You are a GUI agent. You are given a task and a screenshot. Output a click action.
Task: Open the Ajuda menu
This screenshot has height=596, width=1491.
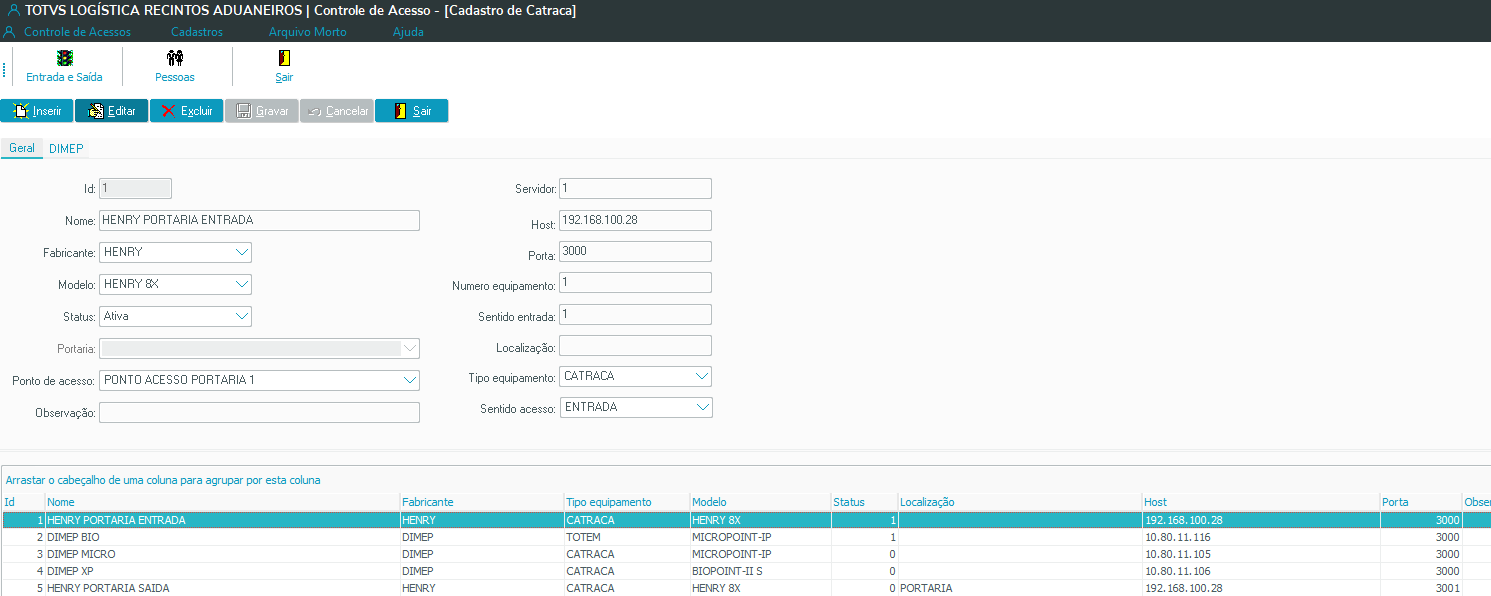(x=408, y=32)
